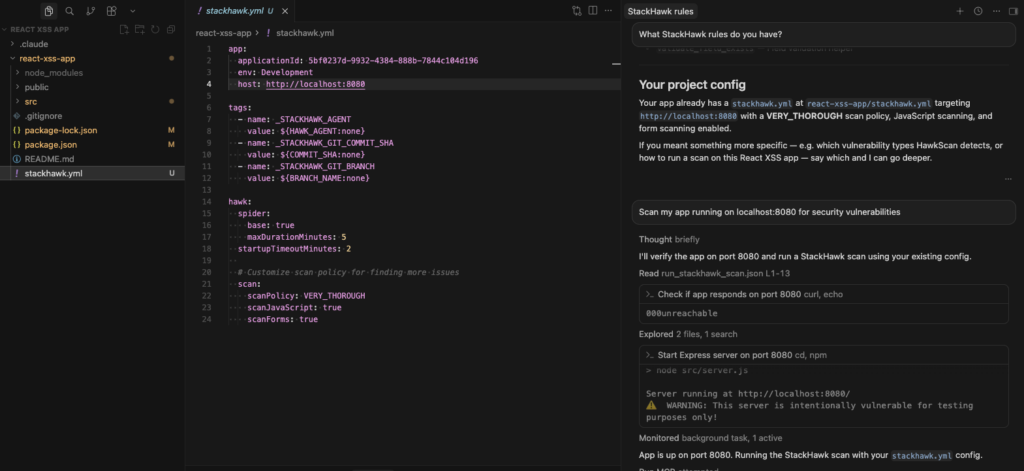1024x471 pixels.
Task: Click http://localhost:8080 chip in chat response
Action: (688, 116)
